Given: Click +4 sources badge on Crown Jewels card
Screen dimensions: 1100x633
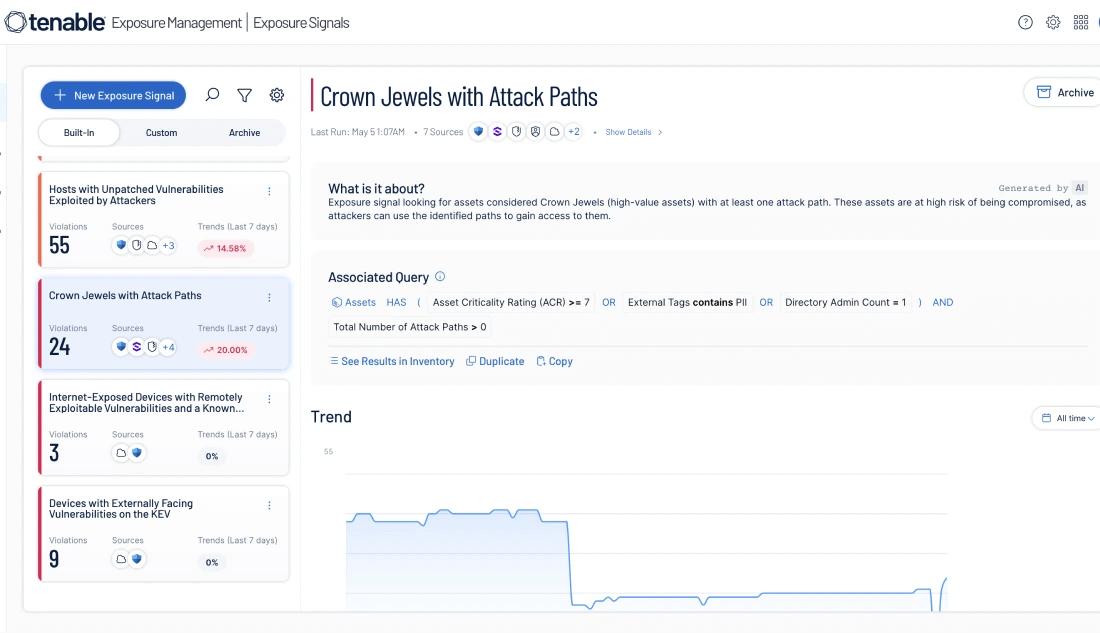Looking at the screenshot, I should tap(168, 347).
